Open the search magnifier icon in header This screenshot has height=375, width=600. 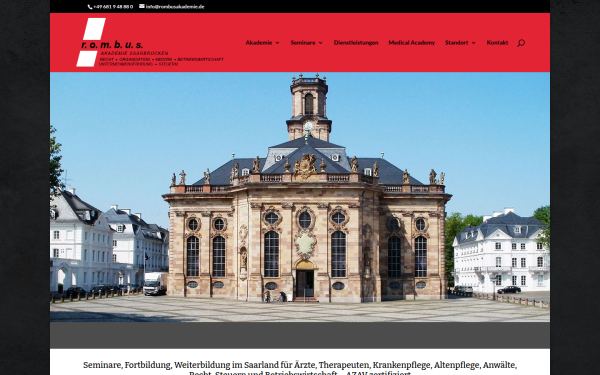tap(521, 43)
